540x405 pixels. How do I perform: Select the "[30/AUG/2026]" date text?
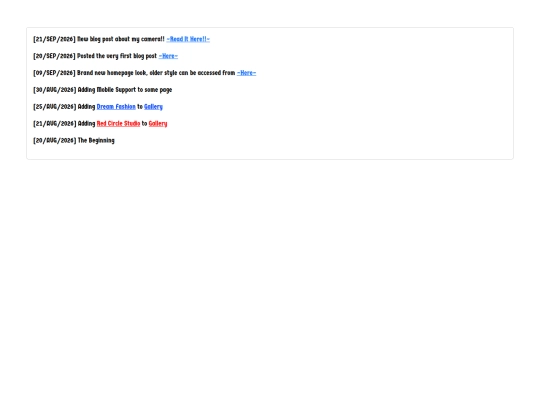click(x=54, y=90)
